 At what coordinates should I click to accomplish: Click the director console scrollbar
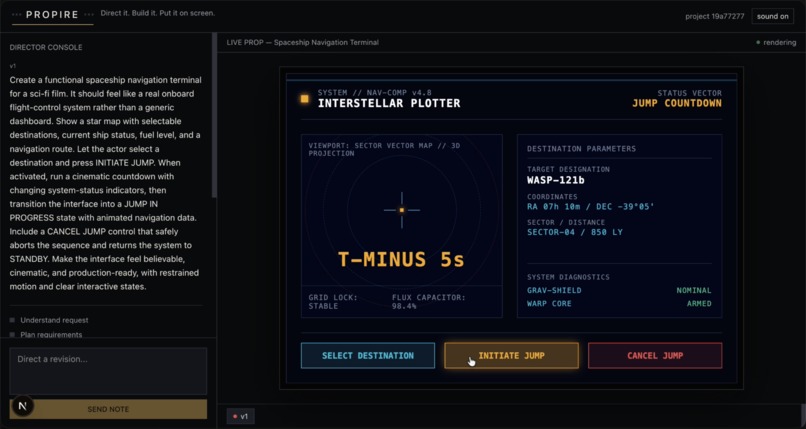[214, 115]
